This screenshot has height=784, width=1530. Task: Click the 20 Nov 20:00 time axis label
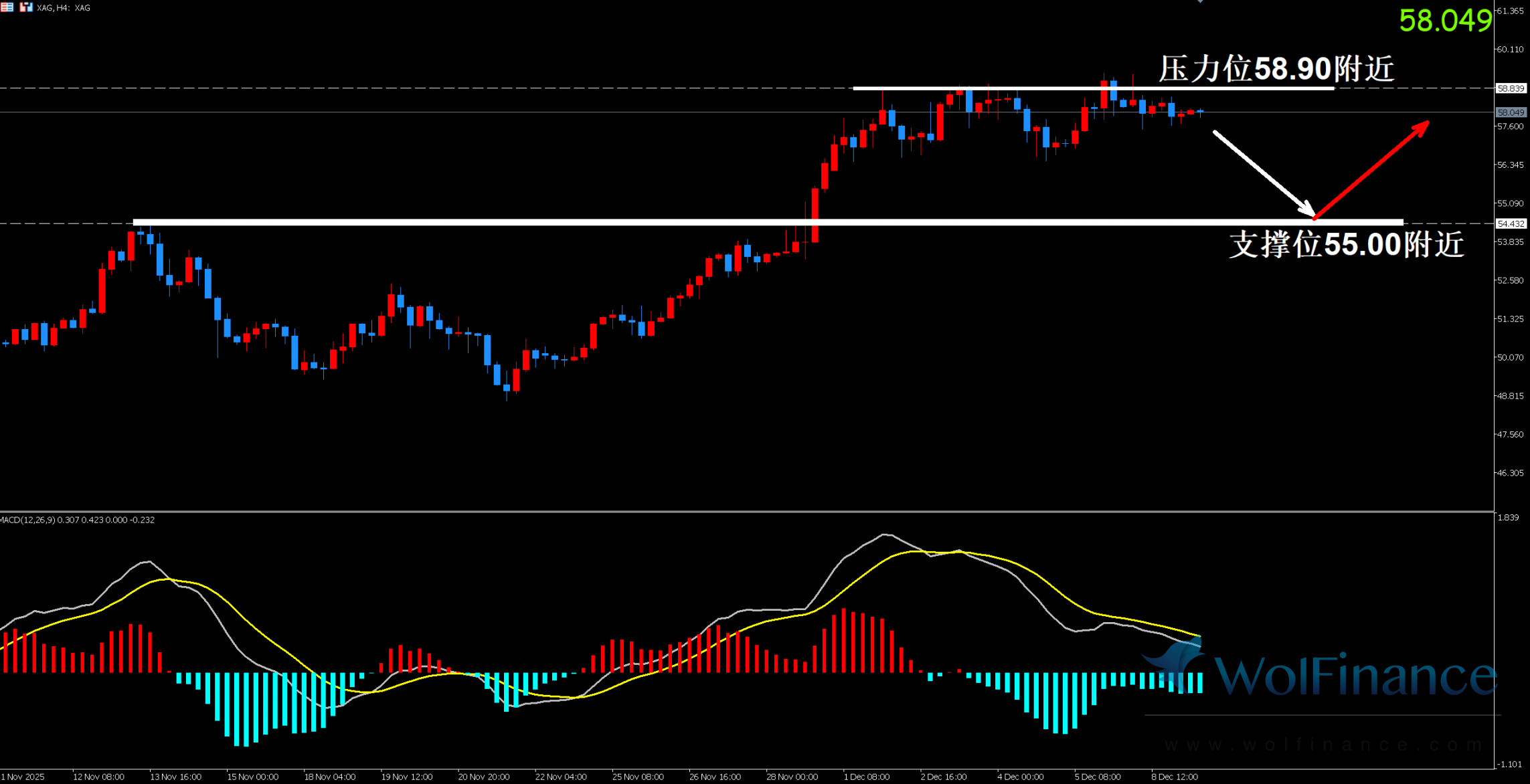coord(483,777)
